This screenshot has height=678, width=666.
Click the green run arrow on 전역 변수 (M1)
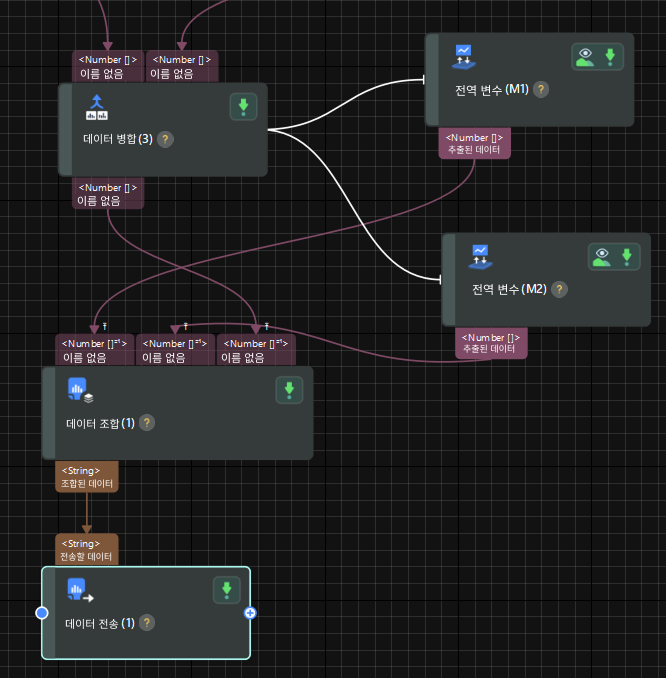pyautogui.click(x=610, y=57)
